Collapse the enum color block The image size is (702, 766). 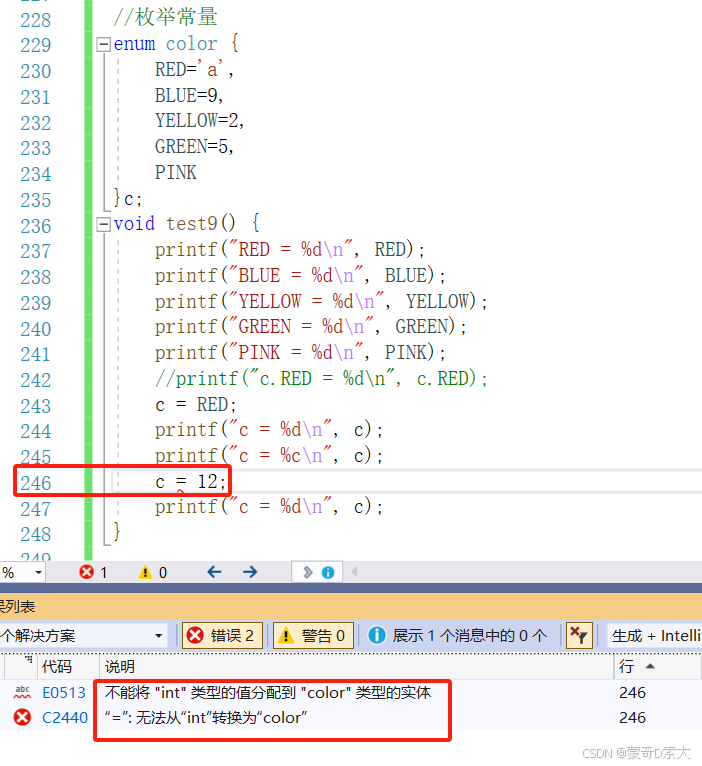click(103, 45)
